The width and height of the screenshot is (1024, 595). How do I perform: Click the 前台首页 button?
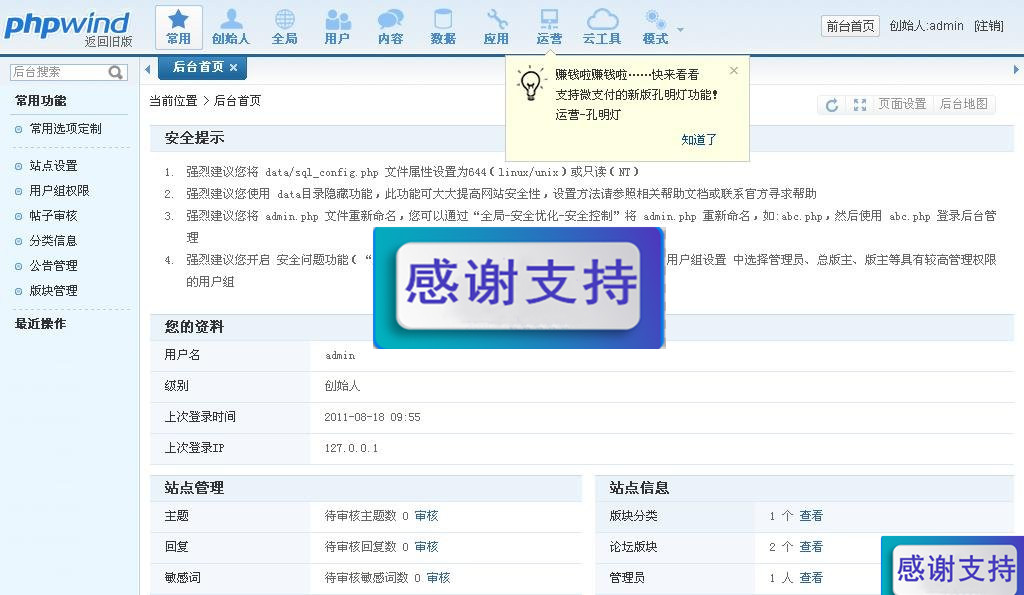pos(850,26)
